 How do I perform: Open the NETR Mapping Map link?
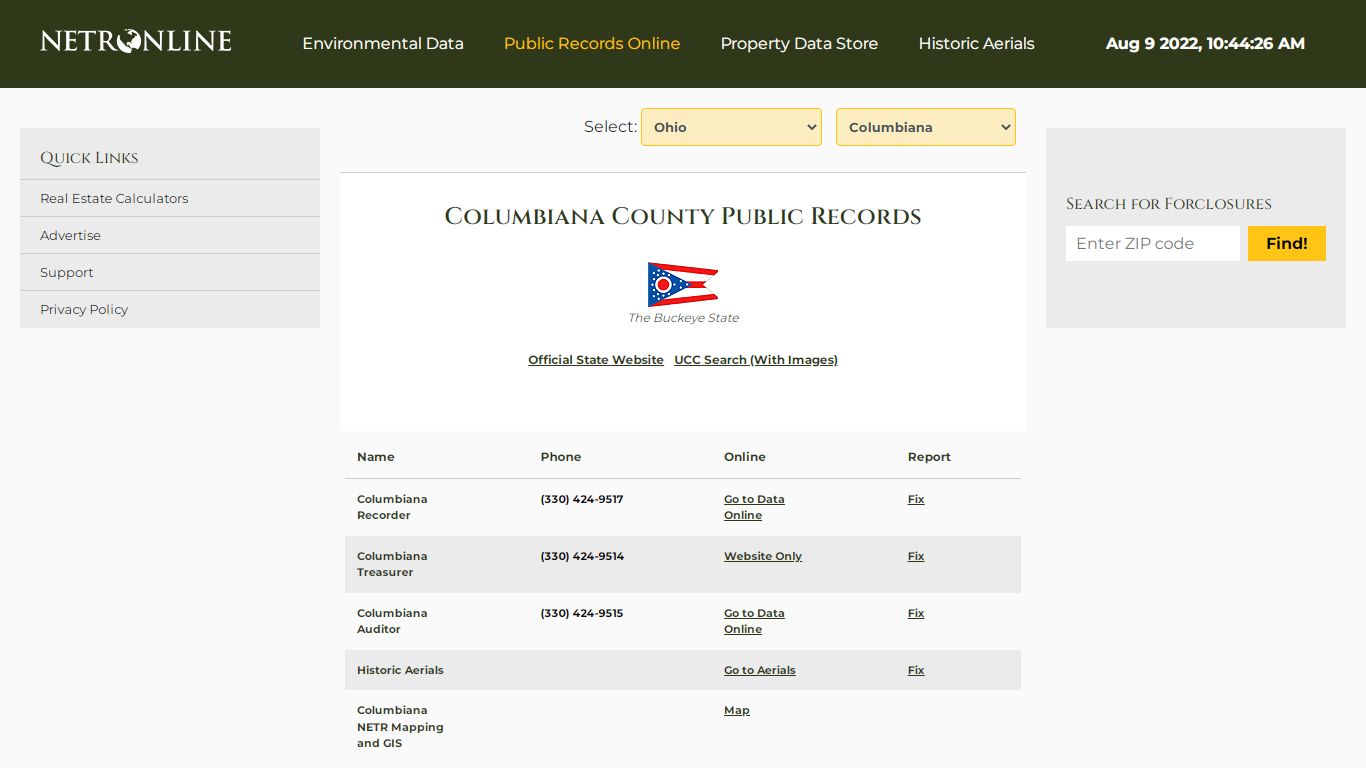(x=737, y=710)
